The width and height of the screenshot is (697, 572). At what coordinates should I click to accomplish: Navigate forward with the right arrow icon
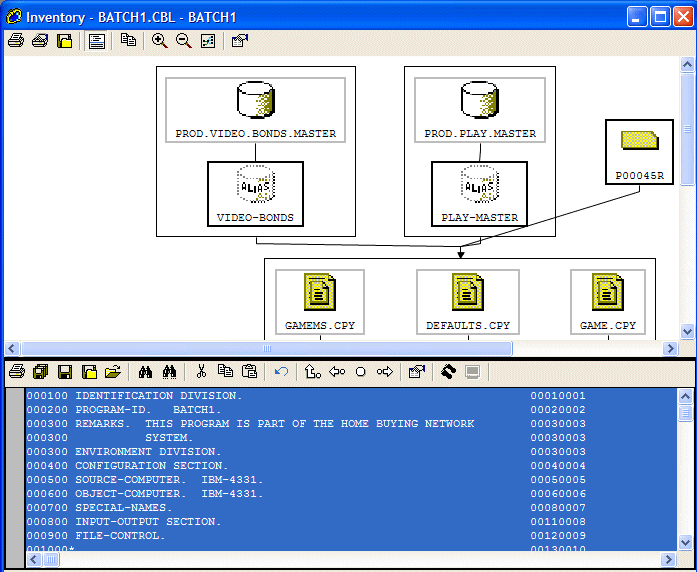pyautogui.click(x=385, y=371)
